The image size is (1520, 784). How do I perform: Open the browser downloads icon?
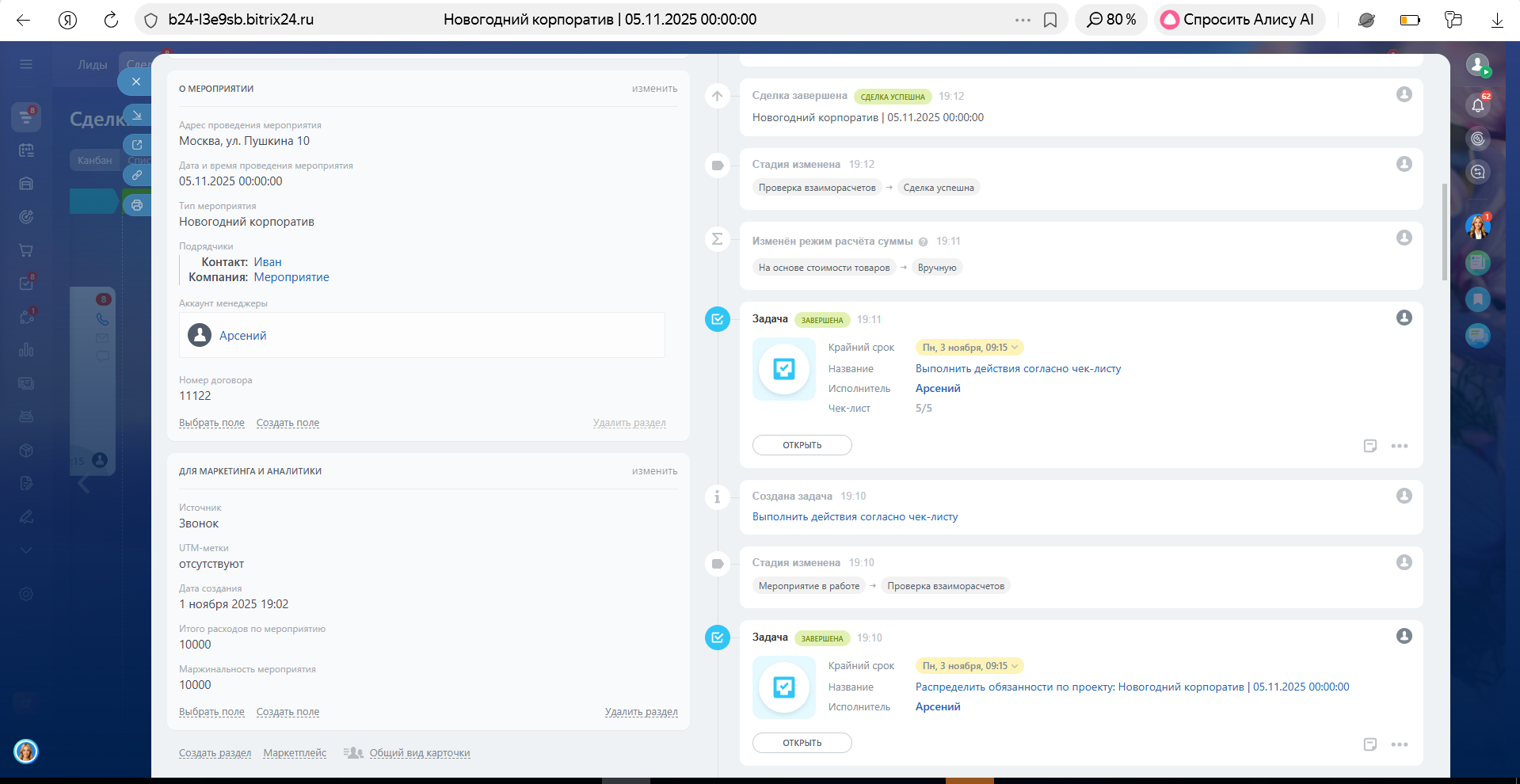point(1497,20)
